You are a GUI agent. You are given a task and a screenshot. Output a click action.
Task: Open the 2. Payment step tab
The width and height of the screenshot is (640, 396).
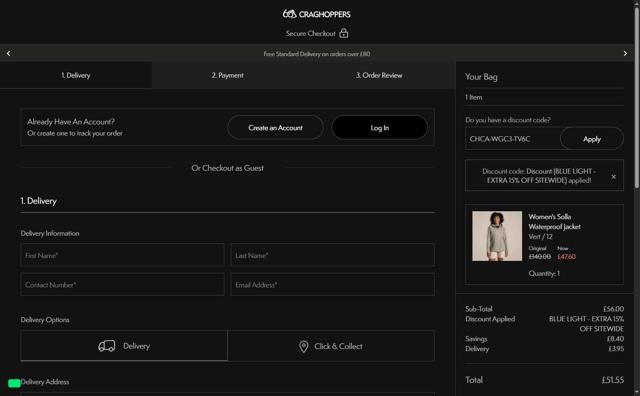(227, 75)
